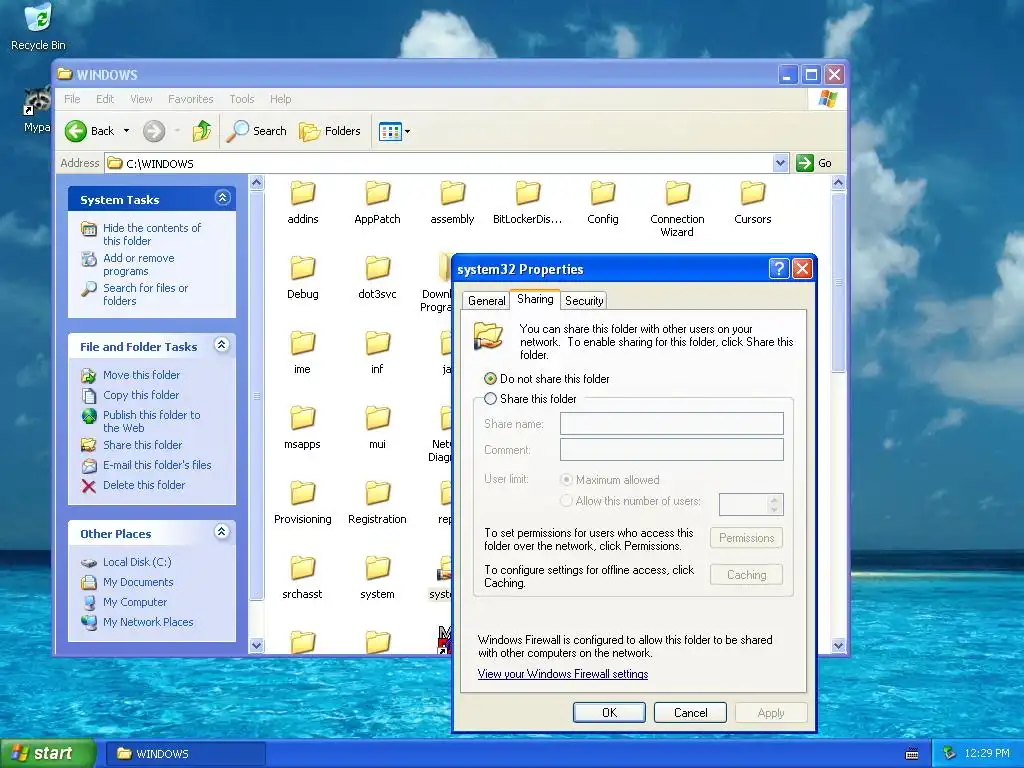This screenshot has width=1024, height=768.
Task: Open the addins folder
Action: tap(302, 202)
